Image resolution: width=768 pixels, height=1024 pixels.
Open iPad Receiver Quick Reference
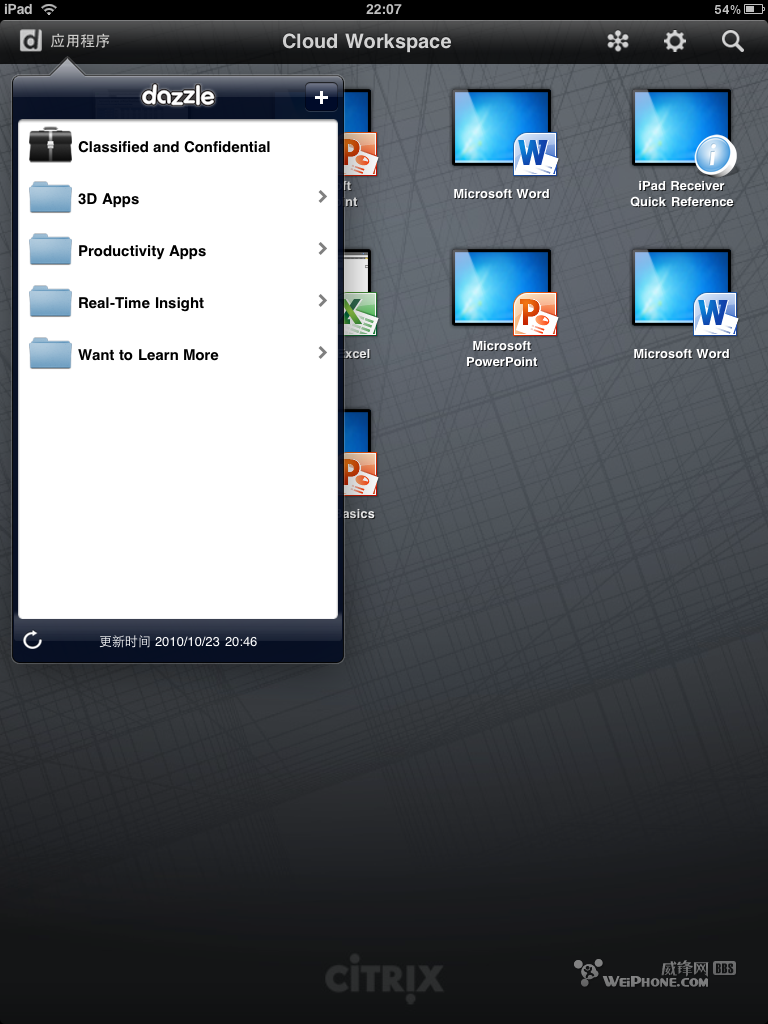[681, 149]
